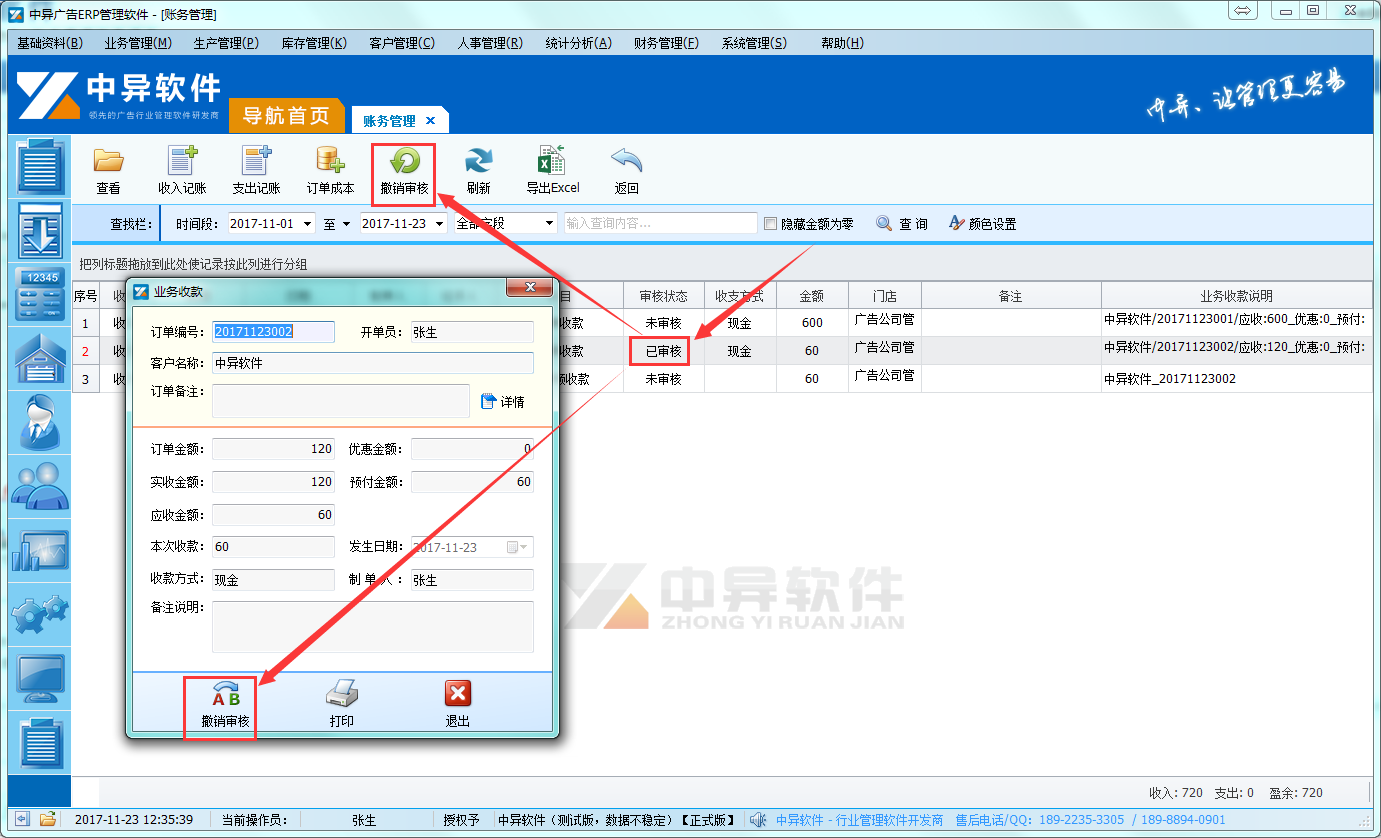Click the 本次收款 field with value 60
1381x838 pixels.
tap(273, 547)
